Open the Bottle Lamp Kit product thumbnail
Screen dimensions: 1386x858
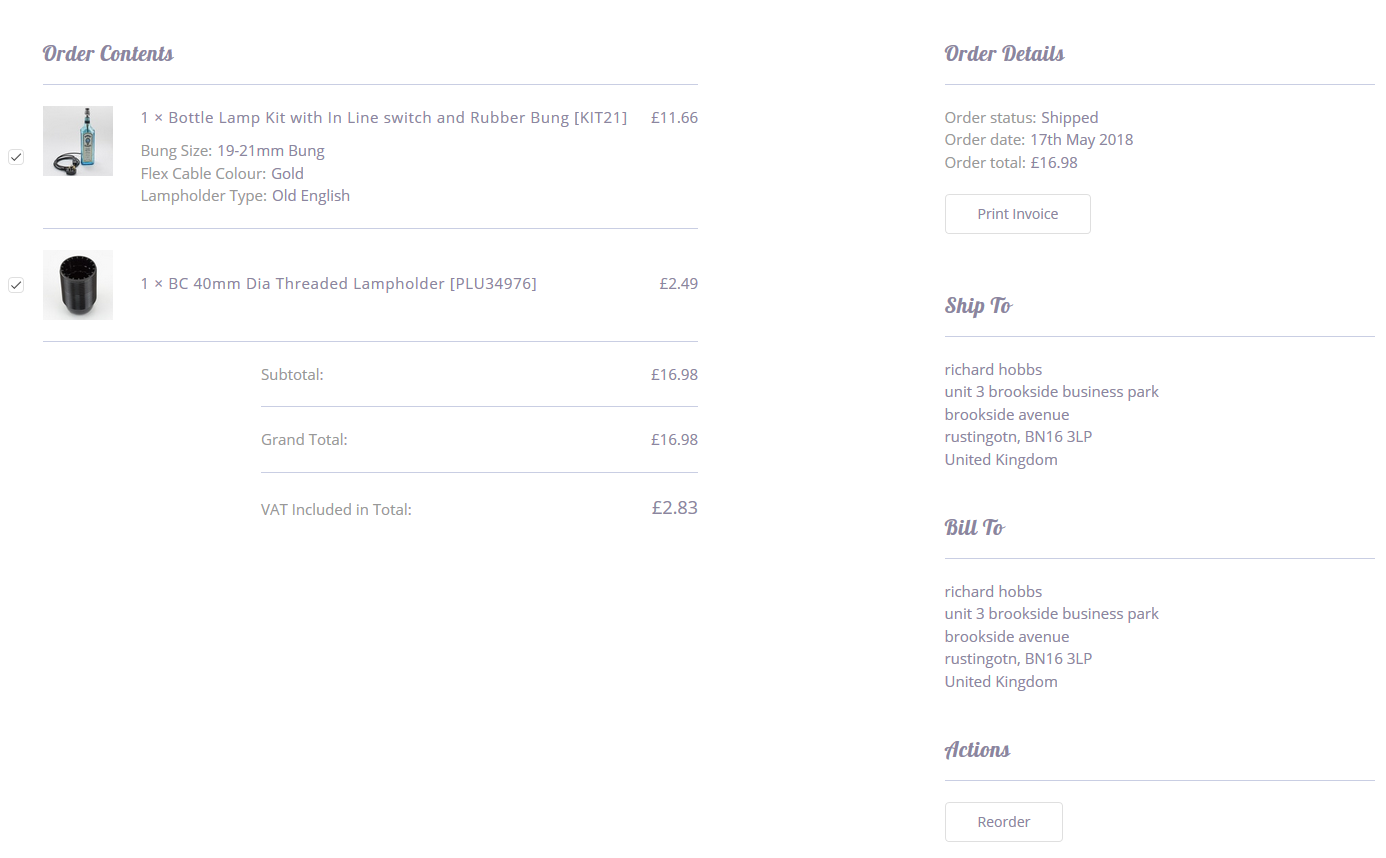point(78,141)
